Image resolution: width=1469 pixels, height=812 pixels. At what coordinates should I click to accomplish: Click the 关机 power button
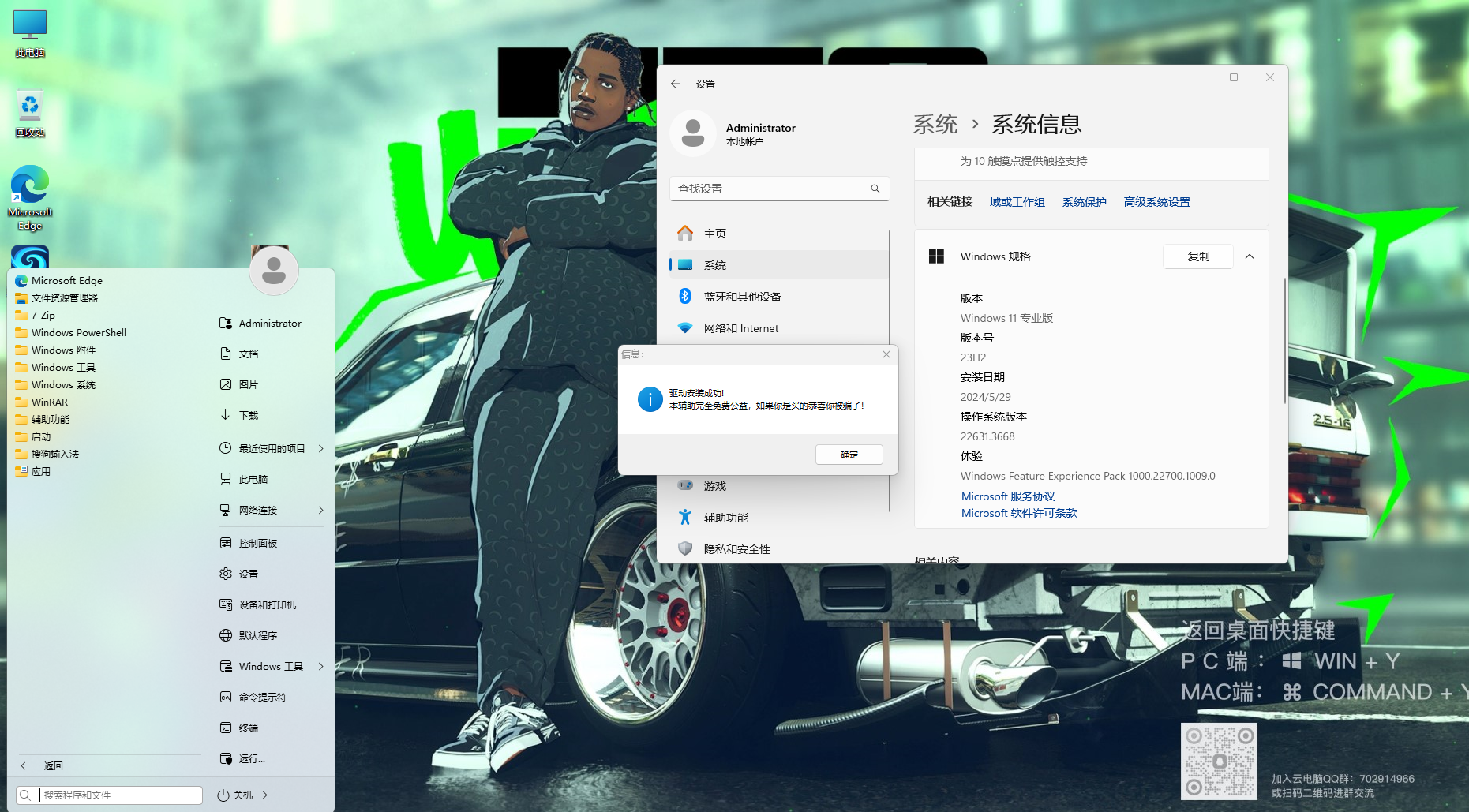point(235,795)
